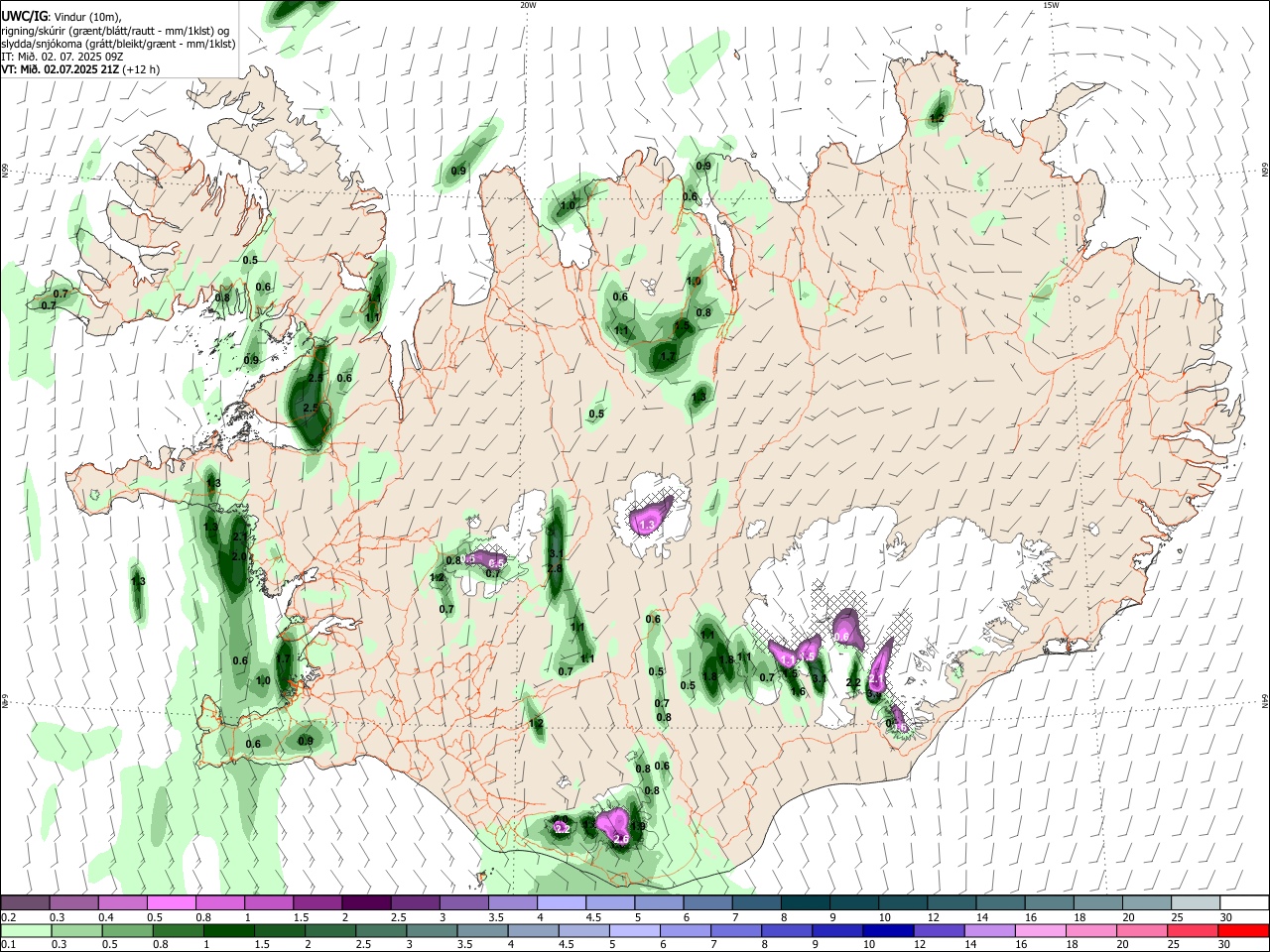
Task: Click the light pink 16–18 swatch in lower legend
Action: click(1042, 930)
